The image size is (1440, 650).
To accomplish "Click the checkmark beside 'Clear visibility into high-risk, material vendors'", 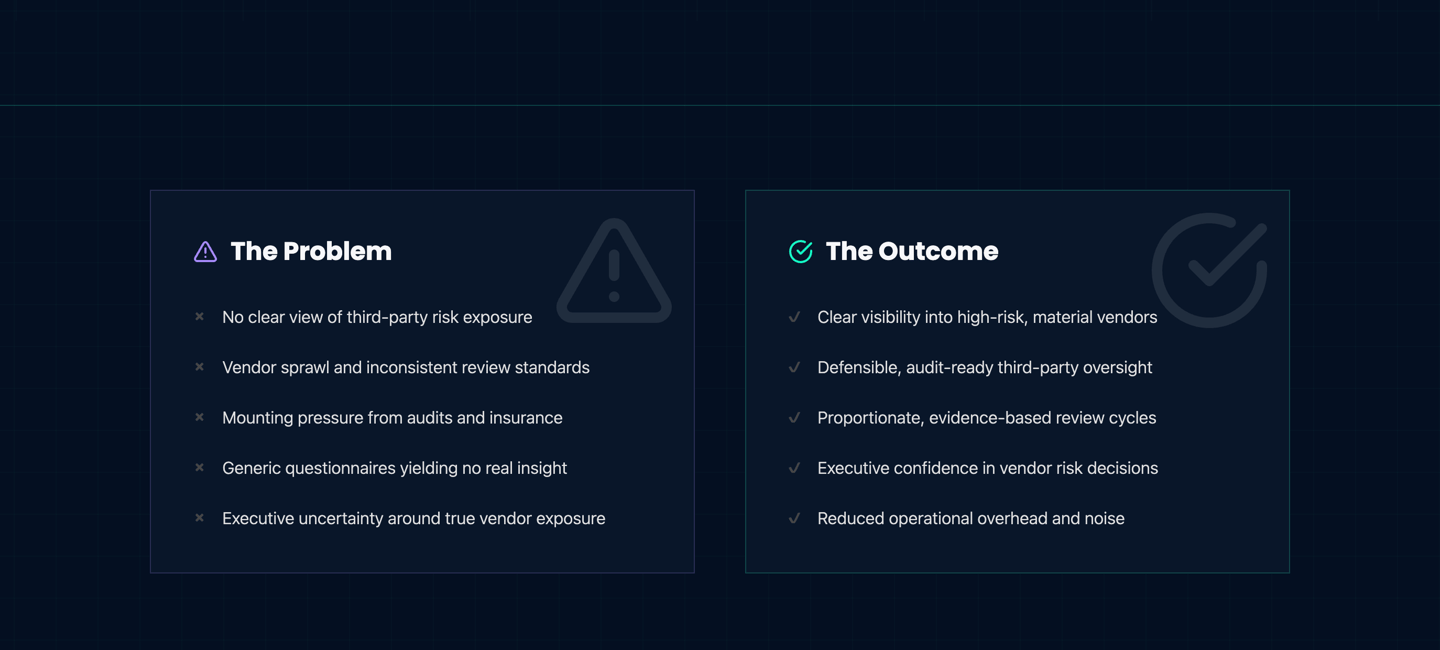I will (x=794, y=317).
